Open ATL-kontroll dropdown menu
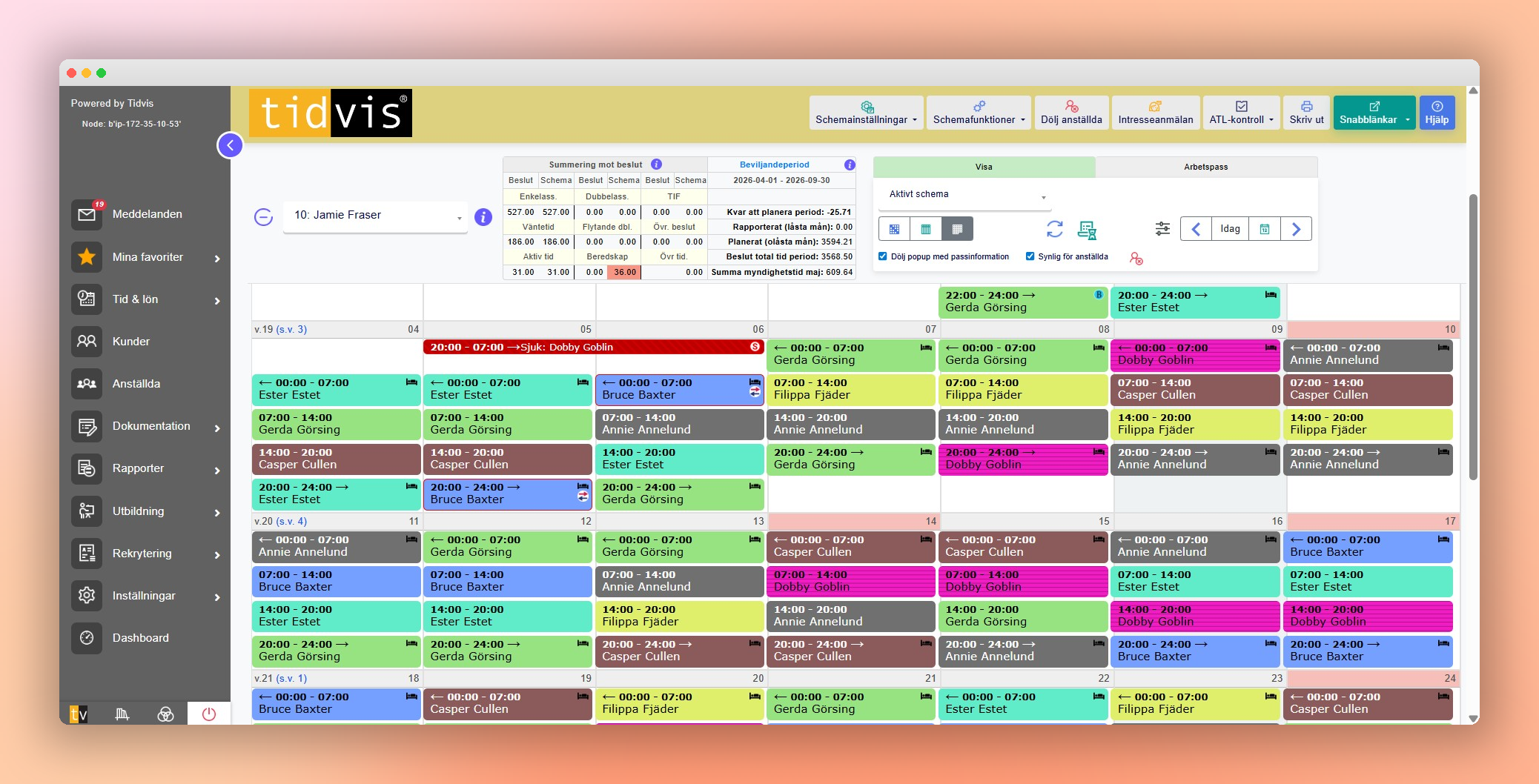 point(1241,113)
